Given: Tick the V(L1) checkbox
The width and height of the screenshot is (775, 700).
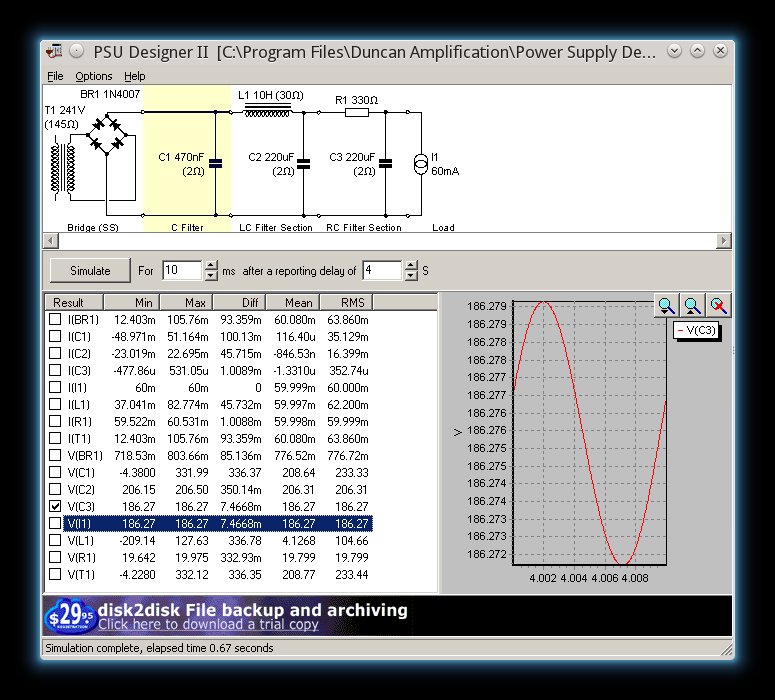Looking at the screenshot, I should point(55,540).
